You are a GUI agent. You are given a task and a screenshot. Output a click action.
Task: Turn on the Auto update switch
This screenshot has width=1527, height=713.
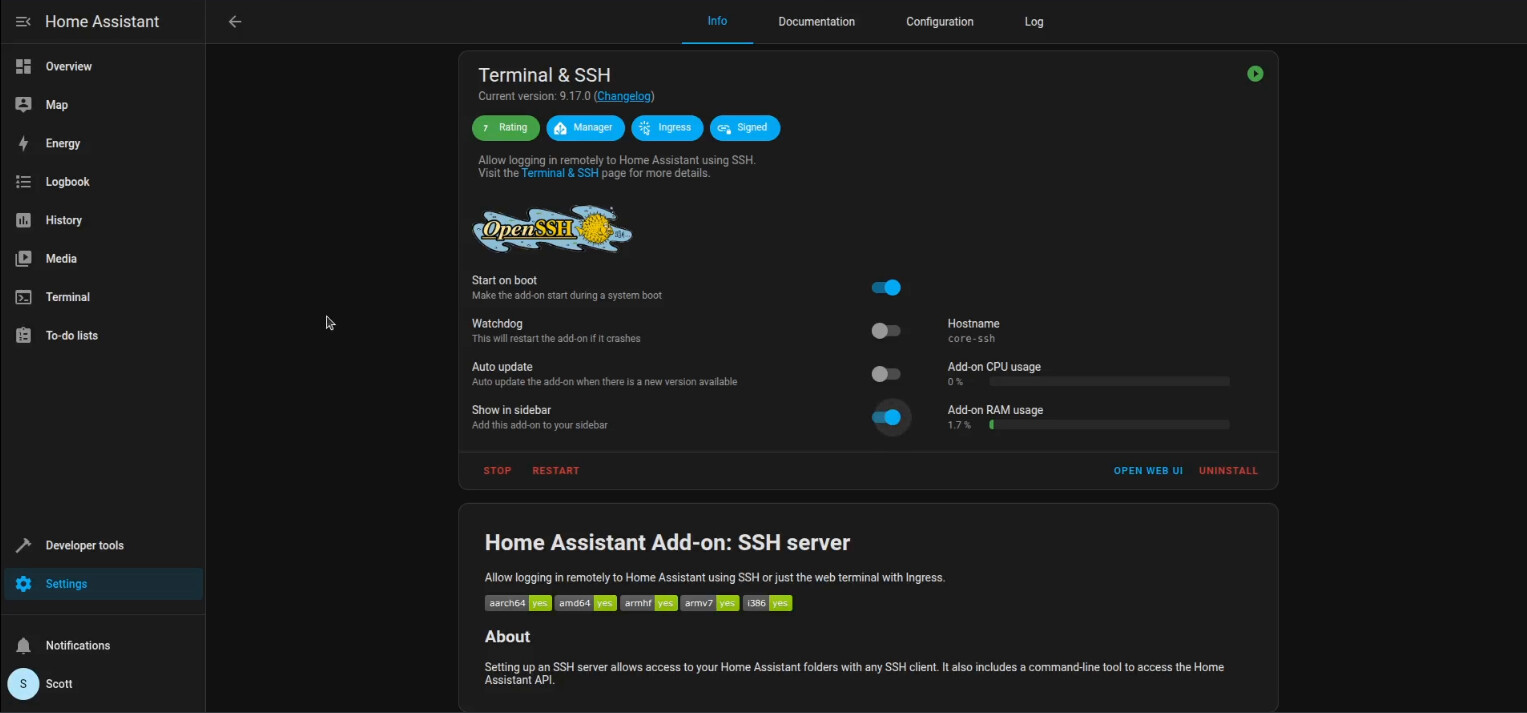coord(886,374)
